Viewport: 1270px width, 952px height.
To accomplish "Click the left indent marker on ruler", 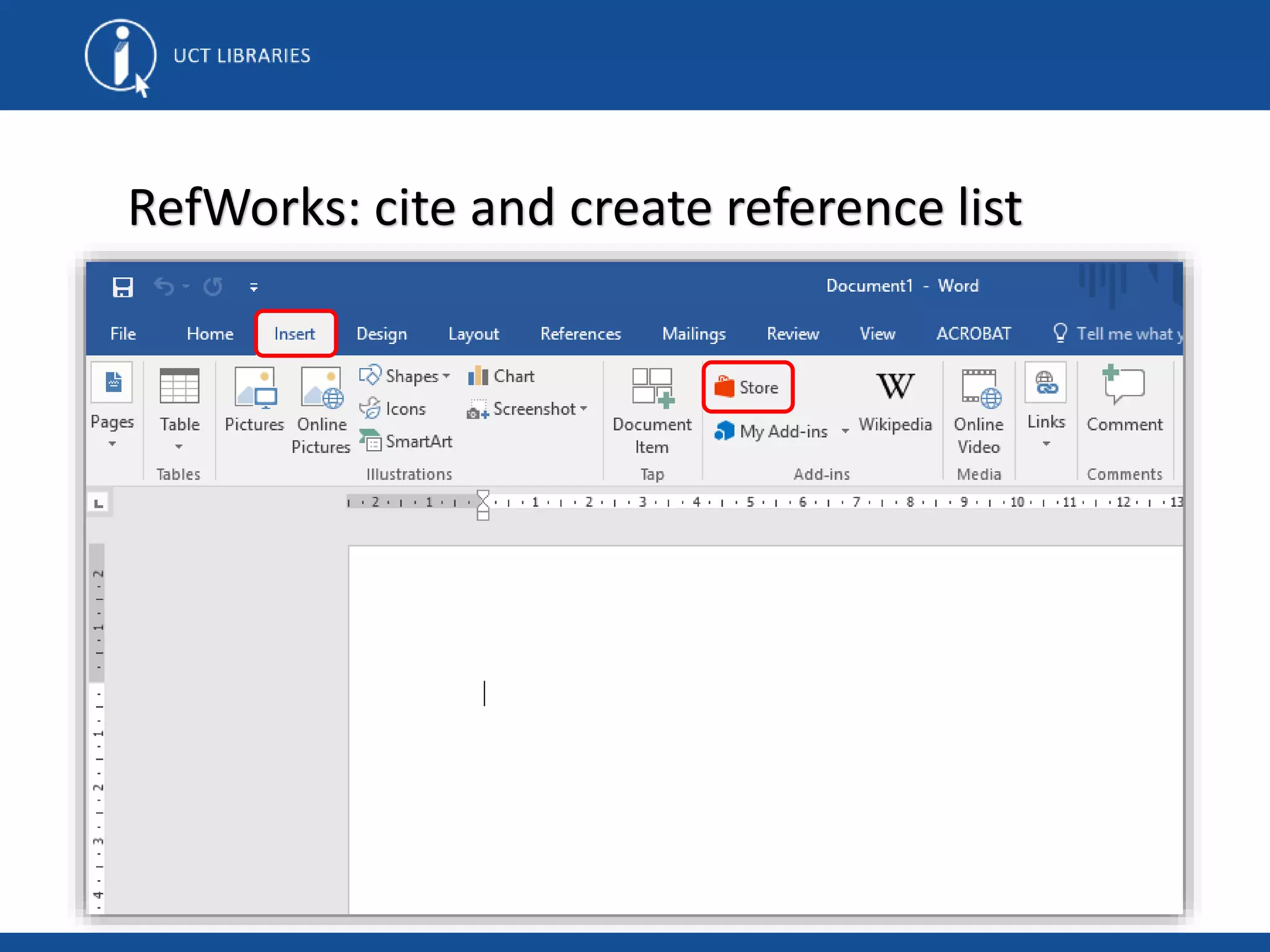I will 483,516.
